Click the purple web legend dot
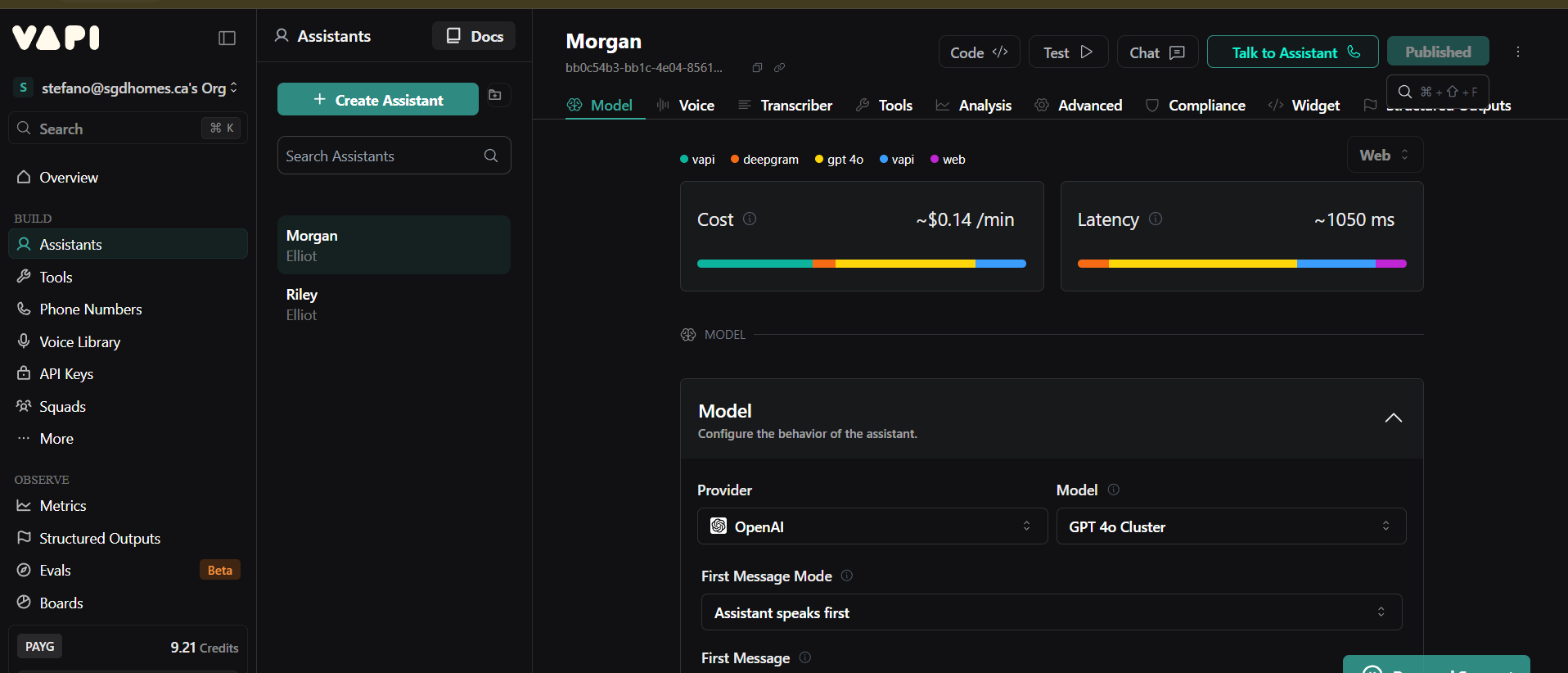 point(935,159)
